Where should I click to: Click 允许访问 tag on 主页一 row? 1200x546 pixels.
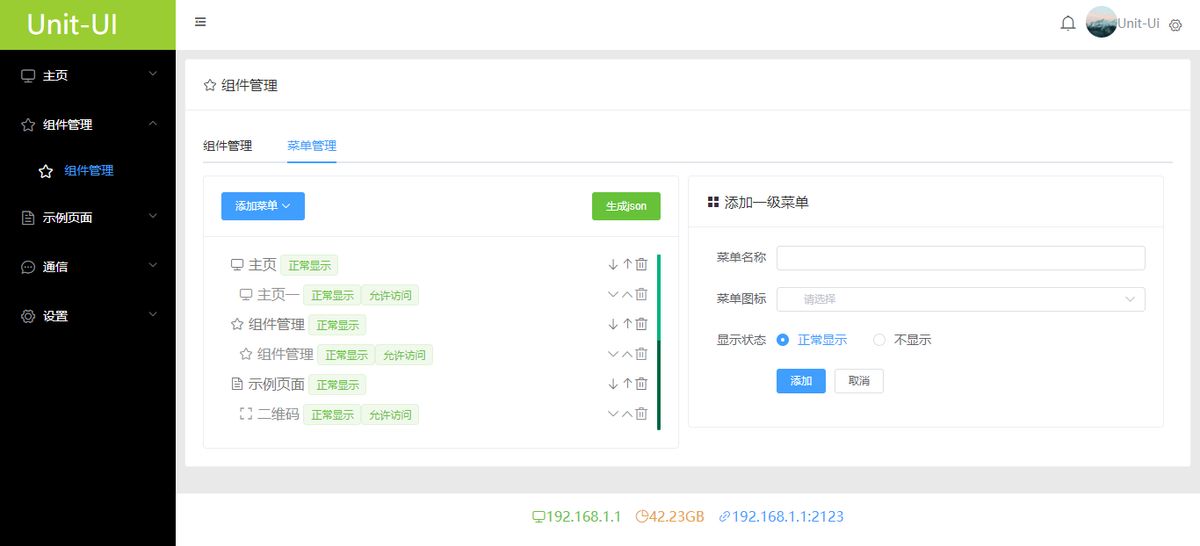point(390,295)
